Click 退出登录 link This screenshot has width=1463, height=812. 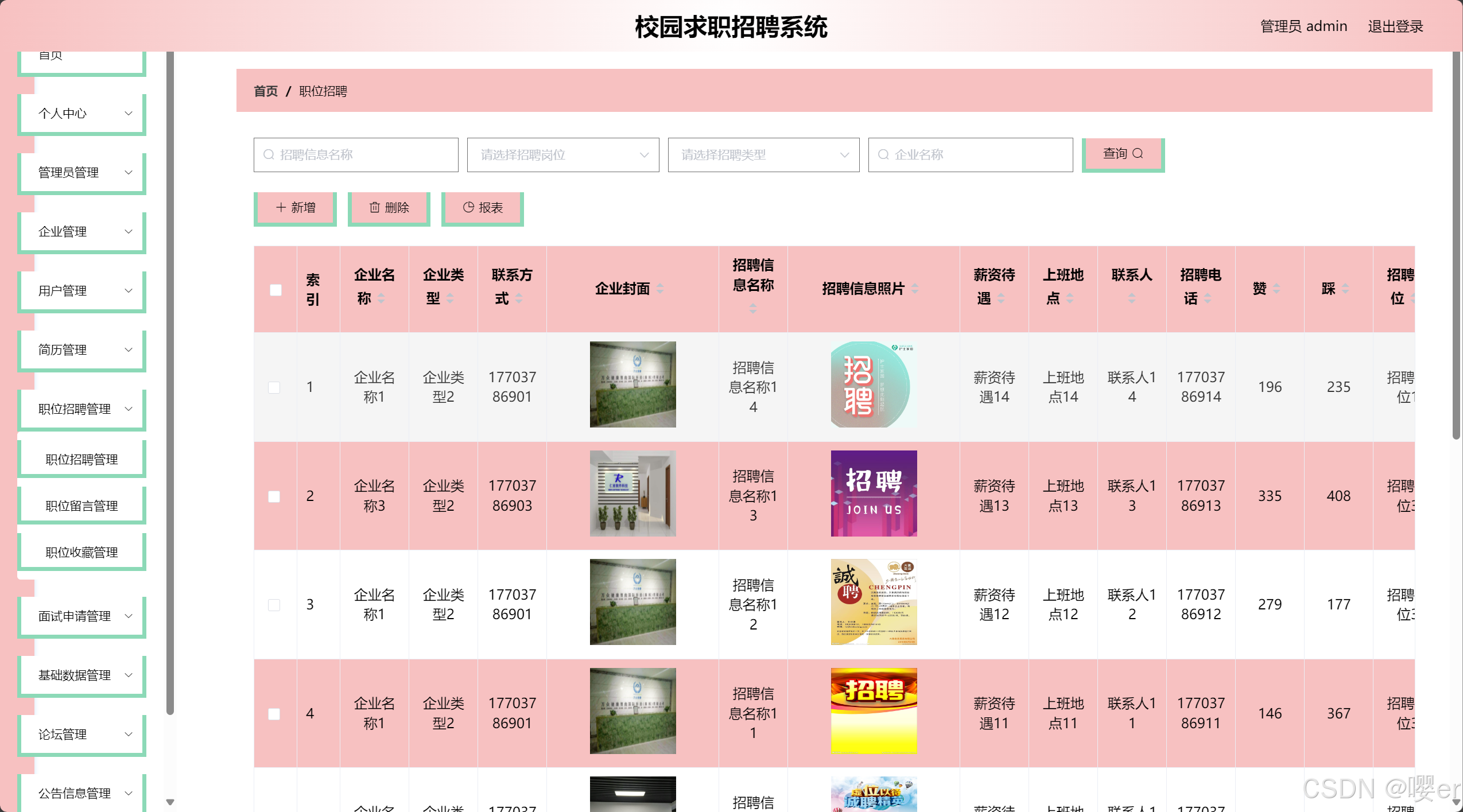(x=1395, y=26)
